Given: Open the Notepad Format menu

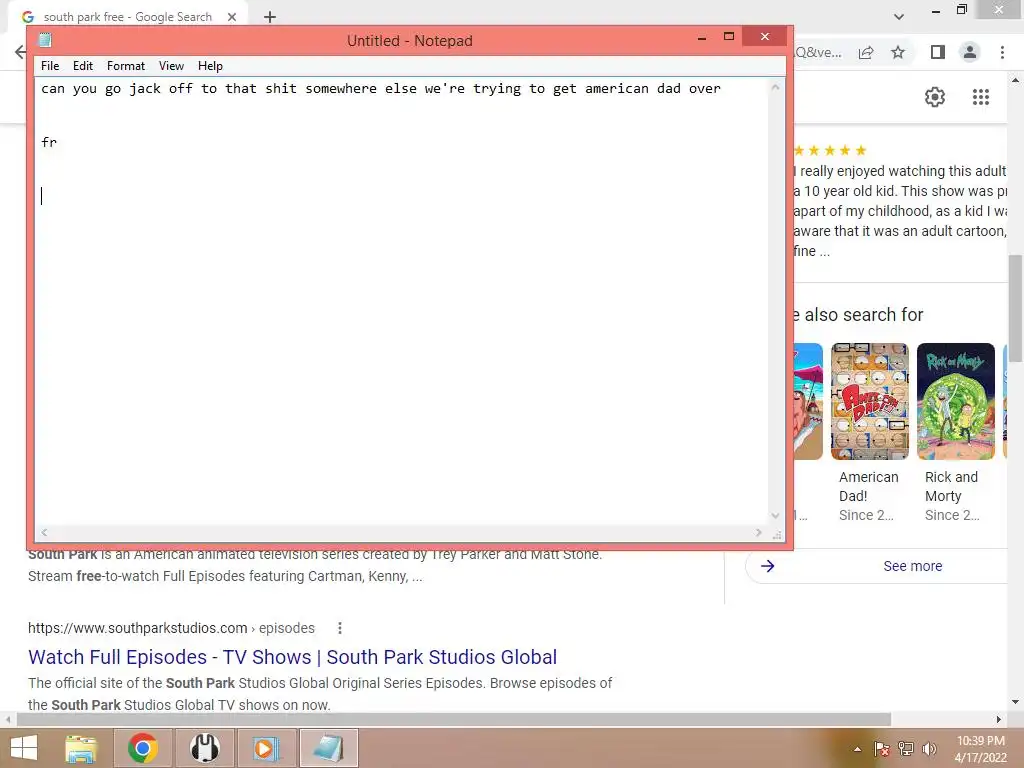Looking at the screenshot, I should click(x=126, y=66).
